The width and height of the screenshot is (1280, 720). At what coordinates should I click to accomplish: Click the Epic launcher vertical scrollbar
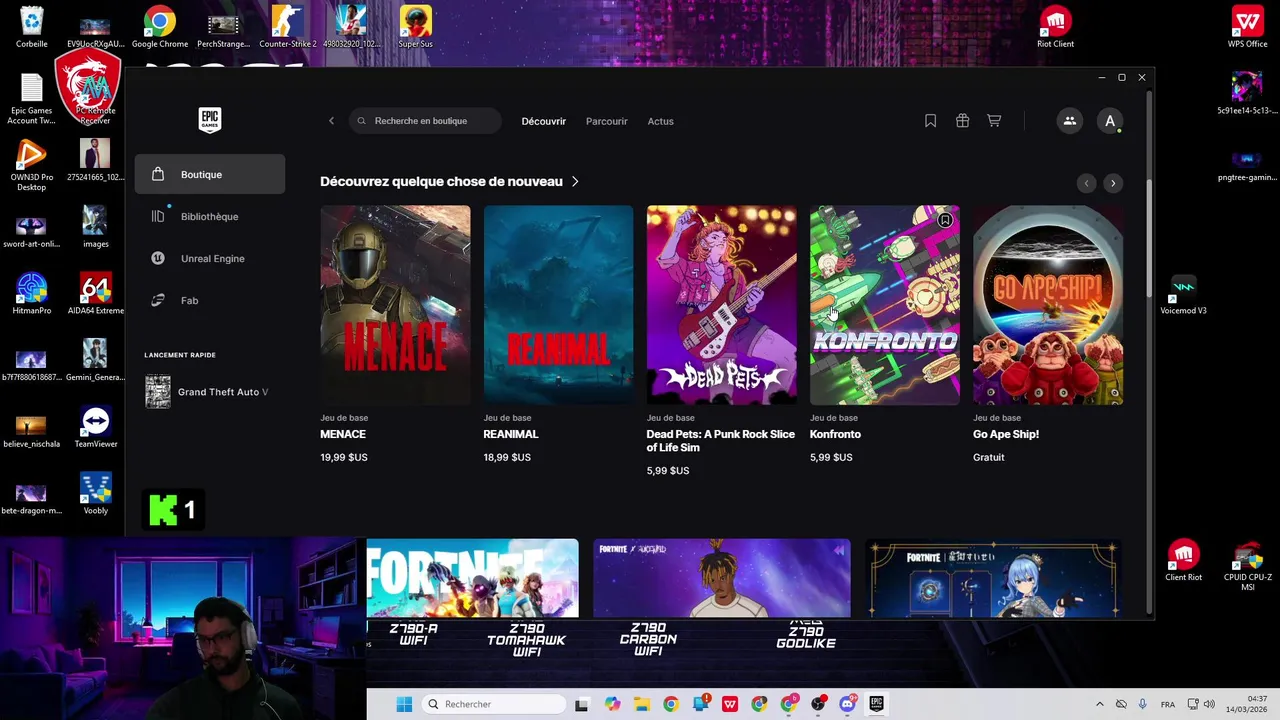pyautogui.click(x=1149, y=240)
